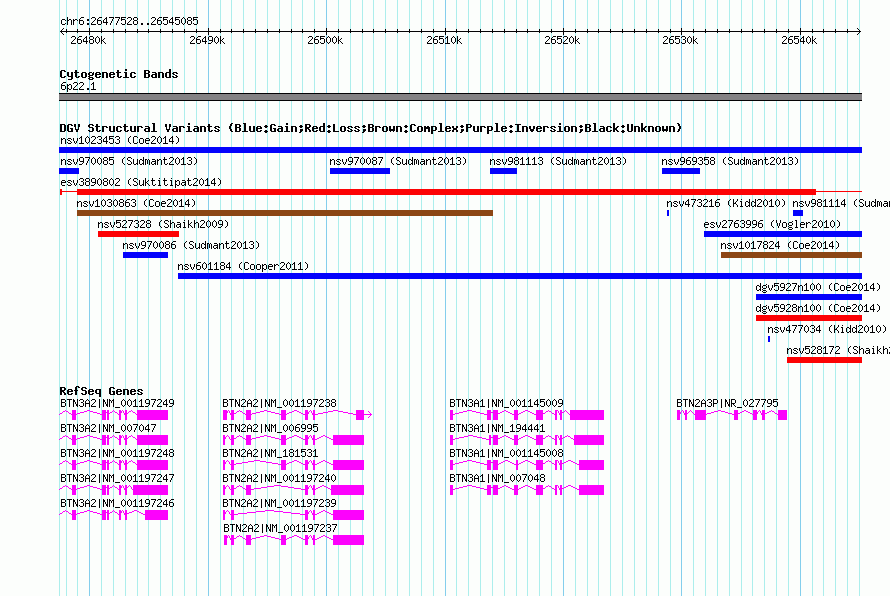Image resolution: width=890 pixels, height=596 pixels.
Task: Click the blue bar under nsv1023453
Action: click(x=460, y=150)
